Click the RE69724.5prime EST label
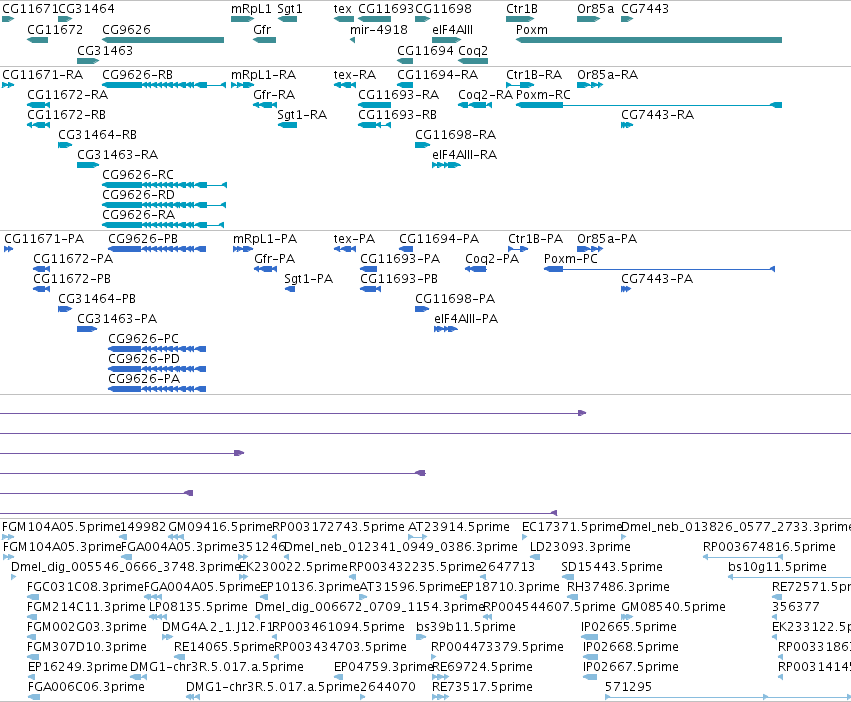 tap(482, 667)
